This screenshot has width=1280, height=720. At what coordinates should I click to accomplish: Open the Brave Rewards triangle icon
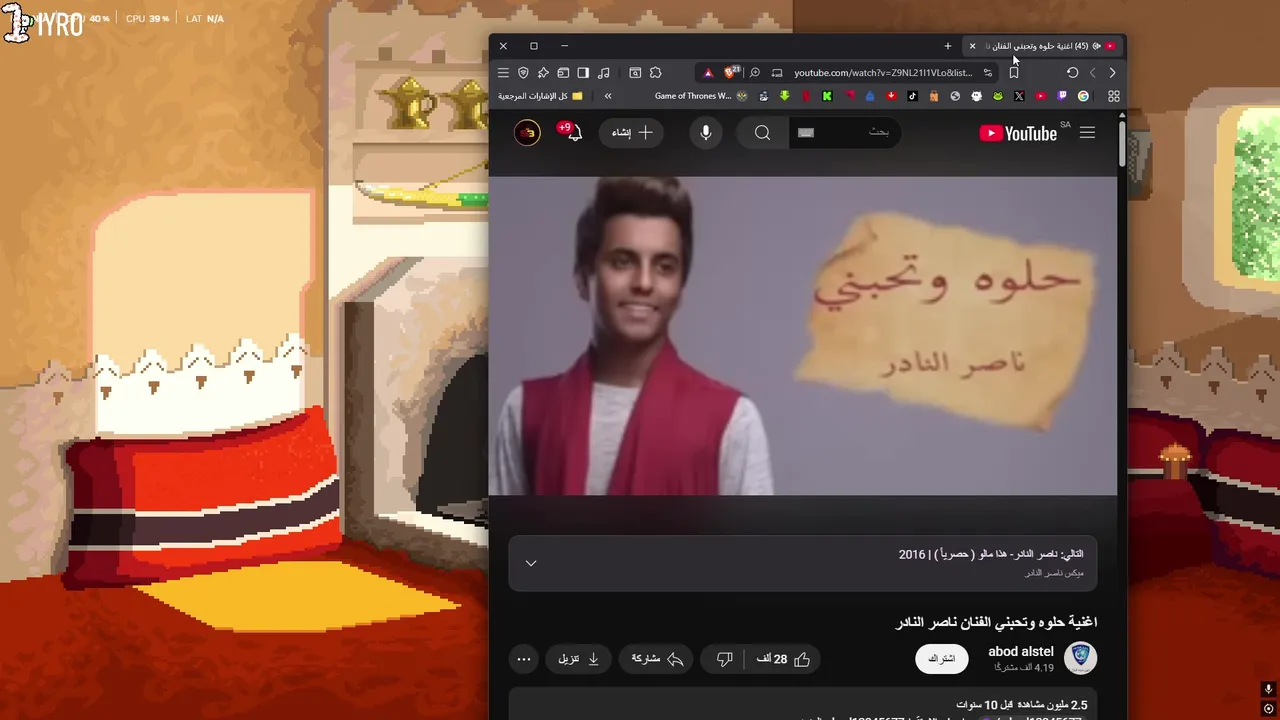tap(708, 73)
